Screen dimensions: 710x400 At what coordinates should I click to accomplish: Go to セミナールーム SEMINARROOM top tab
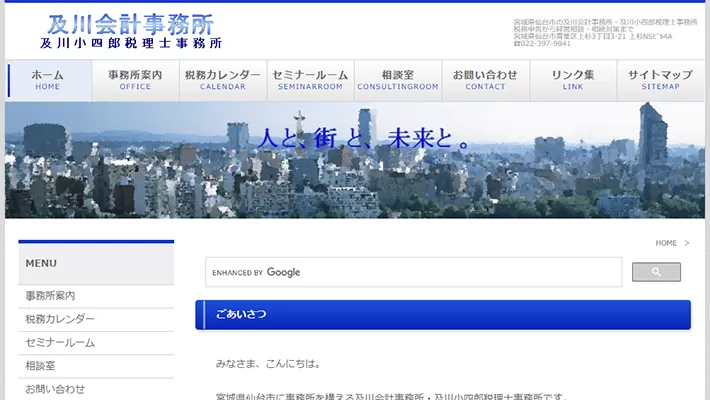(x=310, y=81)
